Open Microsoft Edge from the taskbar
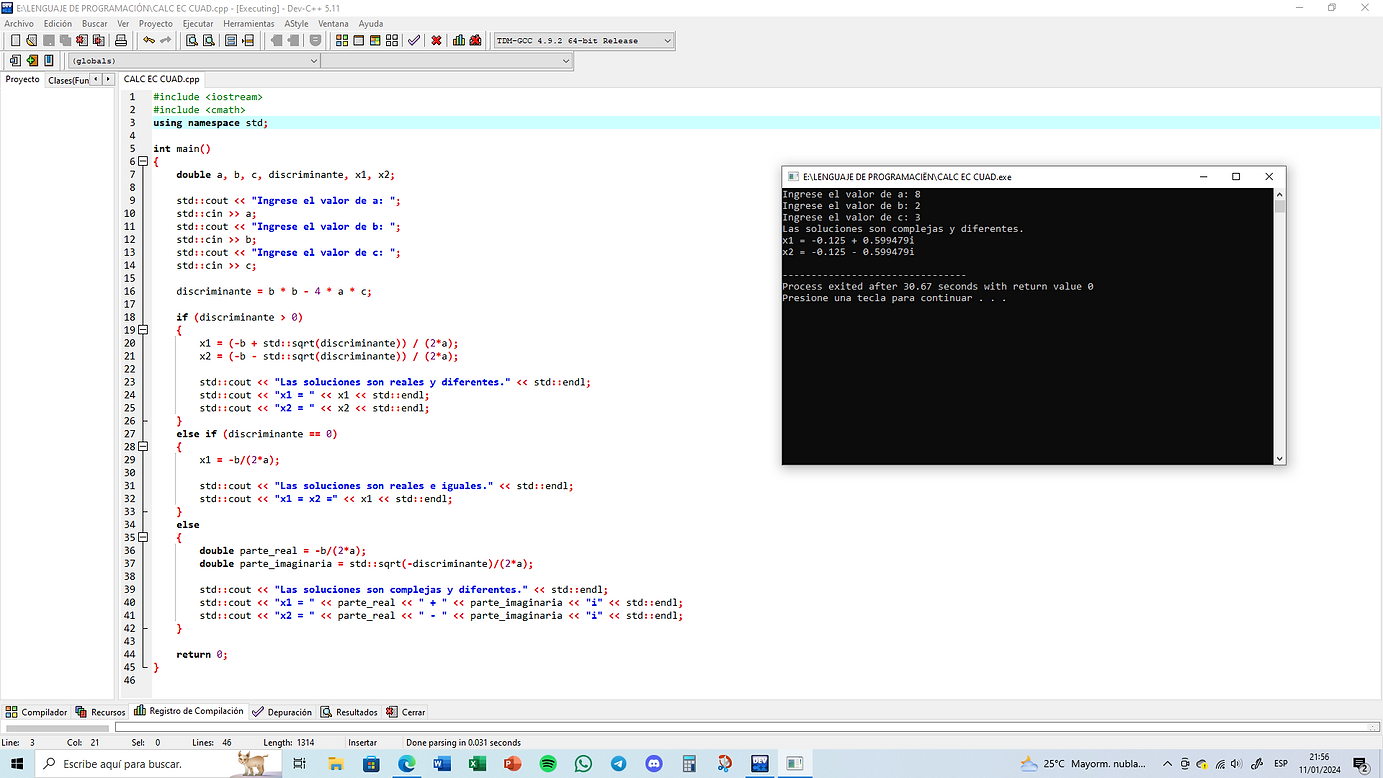Viewport: 1383px width, 778px height. [x=406, y=763]
